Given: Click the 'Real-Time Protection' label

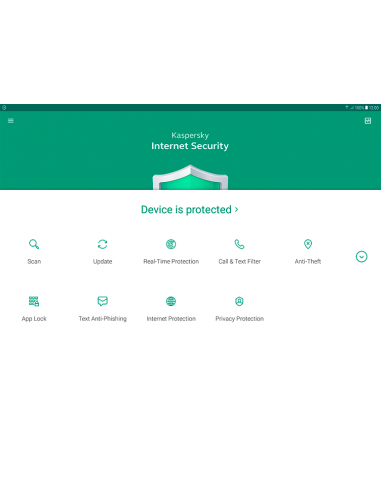Looking at the screenshot, I should click(171, 261).
